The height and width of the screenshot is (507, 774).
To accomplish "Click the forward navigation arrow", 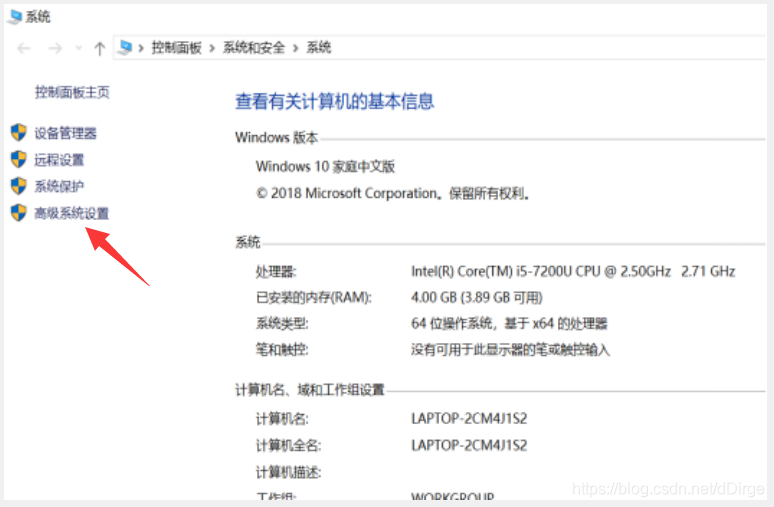I will click(55, 48).
